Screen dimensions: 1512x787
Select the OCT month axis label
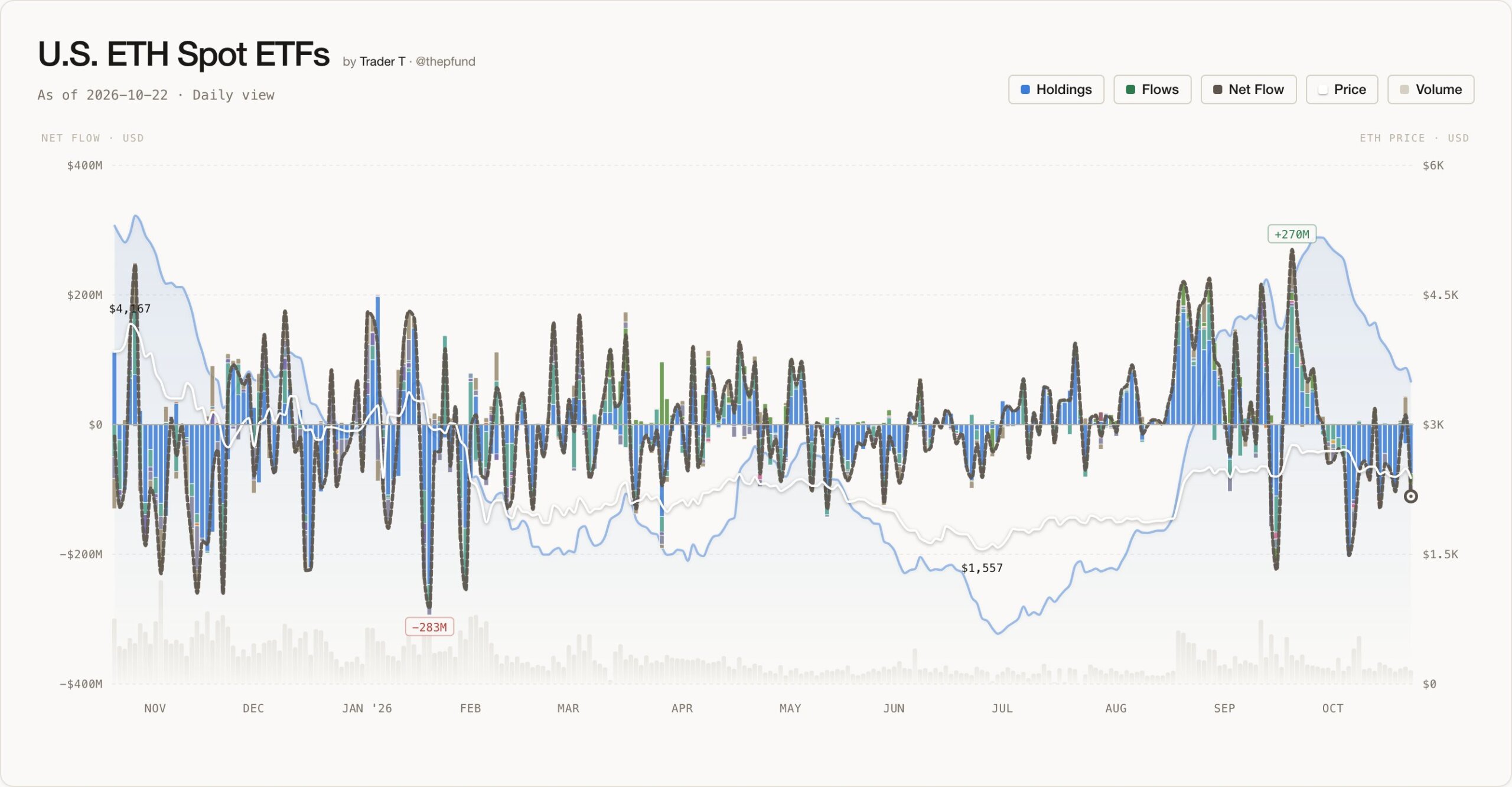1332,708
